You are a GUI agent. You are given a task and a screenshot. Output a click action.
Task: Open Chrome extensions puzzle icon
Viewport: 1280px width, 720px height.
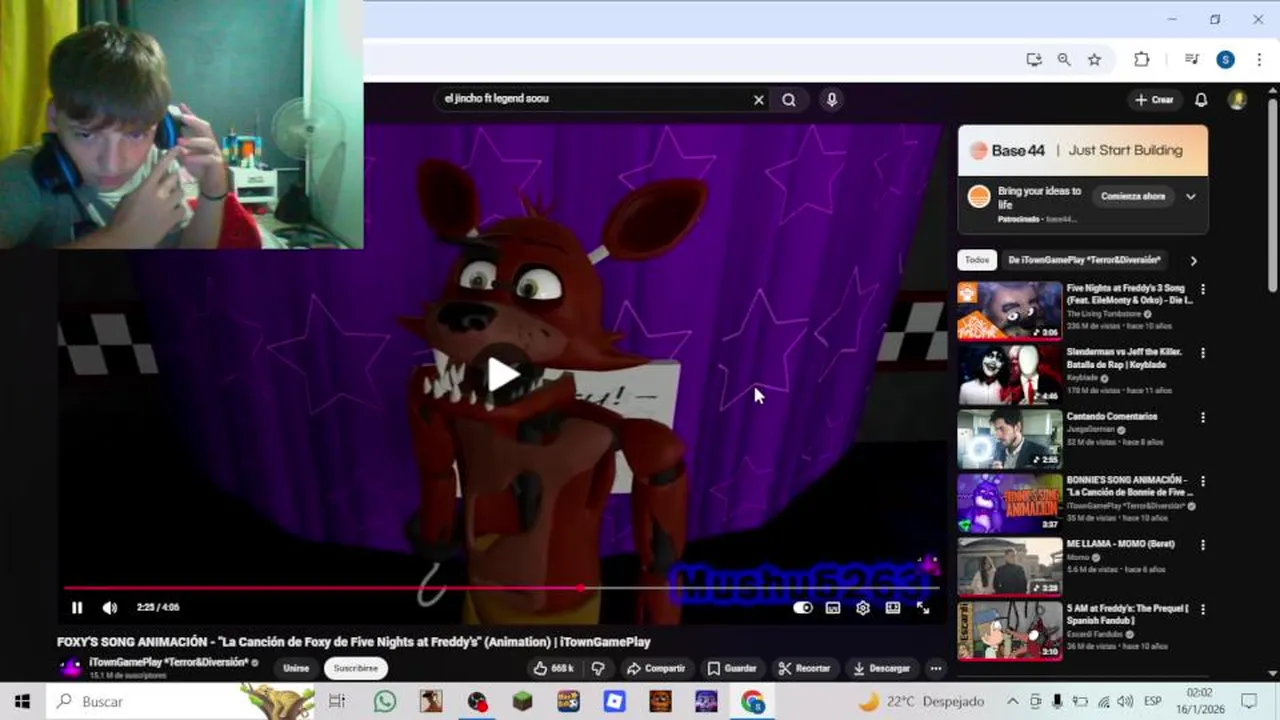[1141, 60]
